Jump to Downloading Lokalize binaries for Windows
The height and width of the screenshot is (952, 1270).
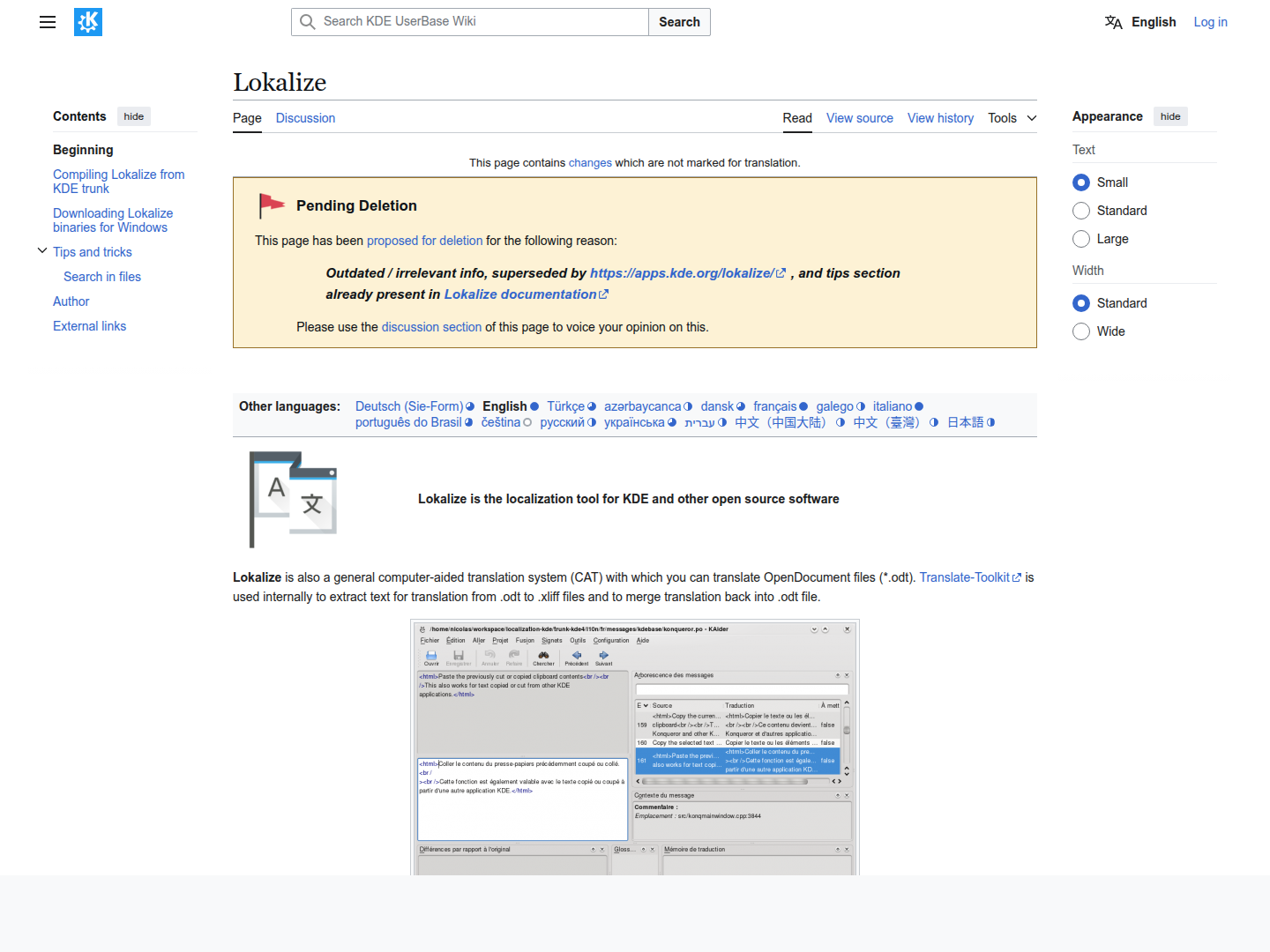(x=113, y=220)
